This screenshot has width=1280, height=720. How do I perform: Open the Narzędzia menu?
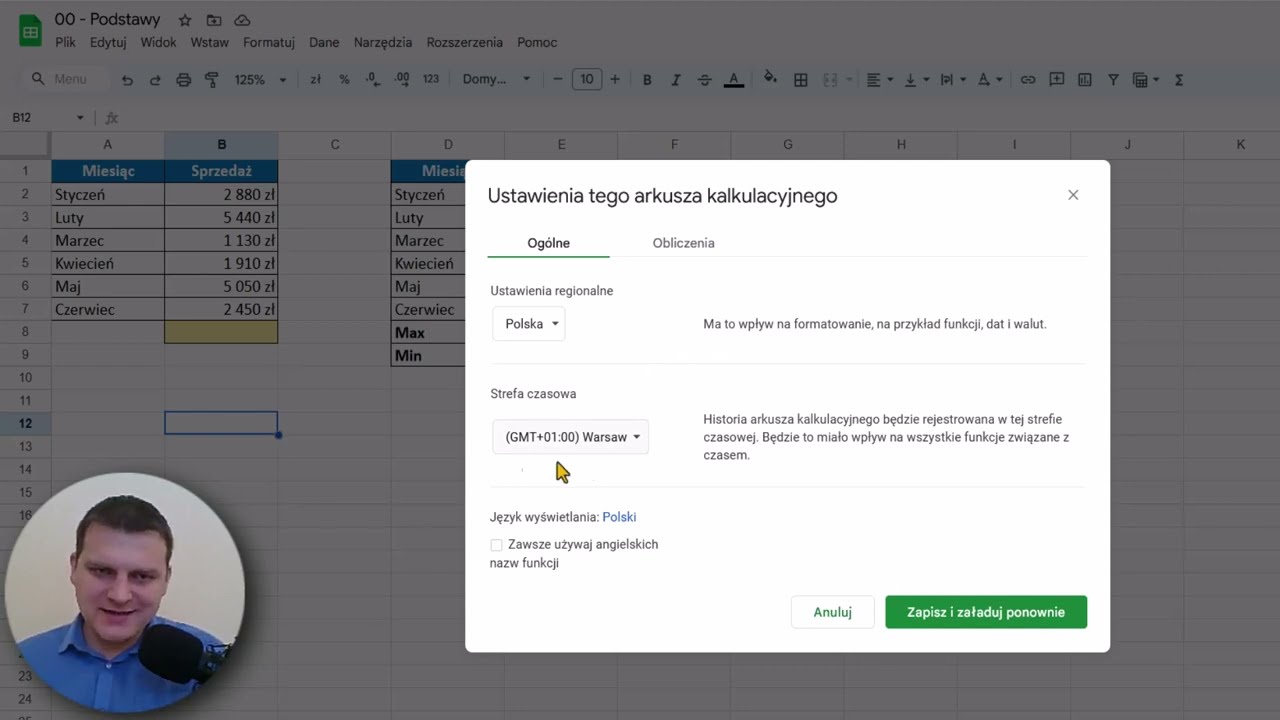pos(383,42)
